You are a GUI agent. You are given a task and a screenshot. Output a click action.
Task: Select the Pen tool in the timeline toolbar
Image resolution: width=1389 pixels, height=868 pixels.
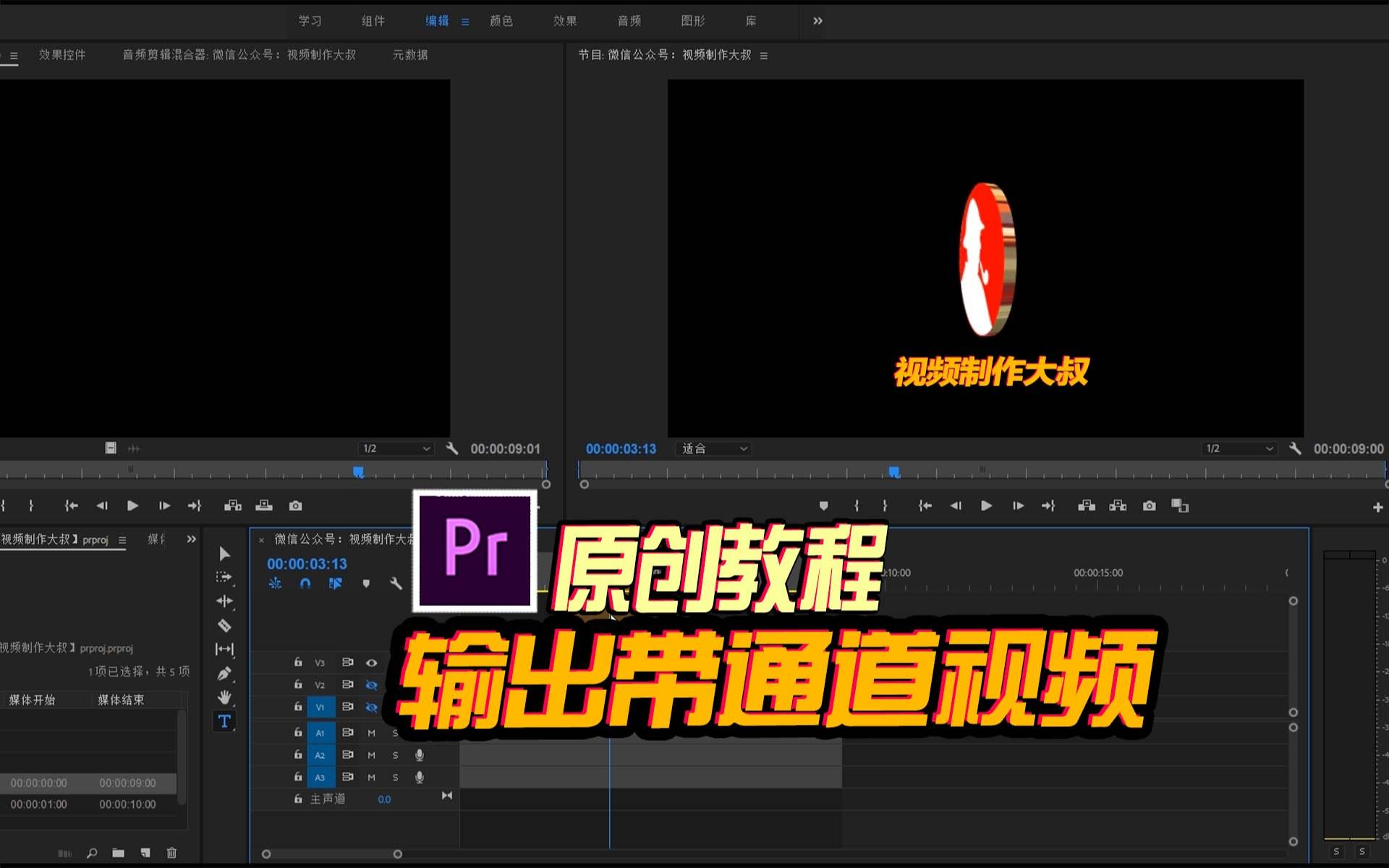click(x=224, y=673)
